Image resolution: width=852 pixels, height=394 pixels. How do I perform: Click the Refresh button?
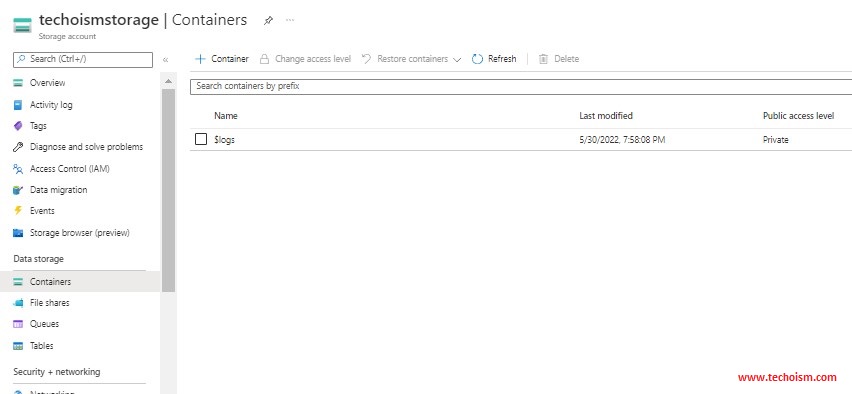494,59
